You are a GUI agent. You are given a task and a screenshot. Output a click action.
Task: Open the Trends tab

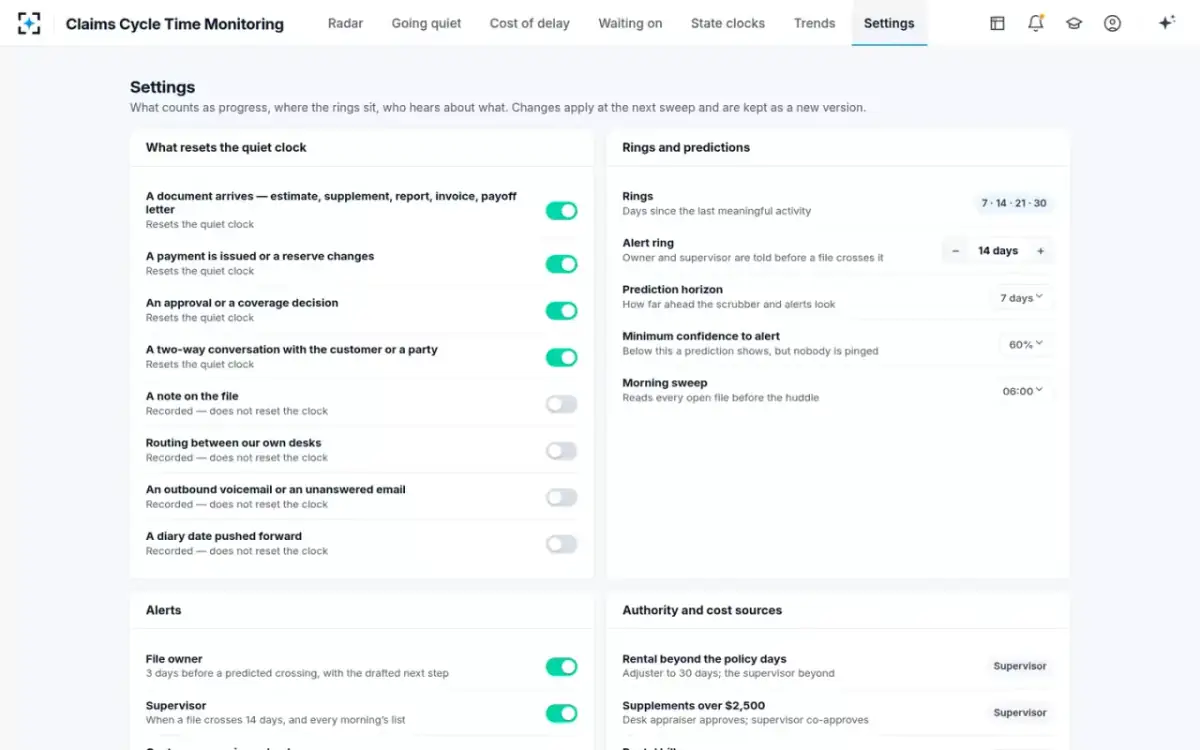[x=814, y=23]
